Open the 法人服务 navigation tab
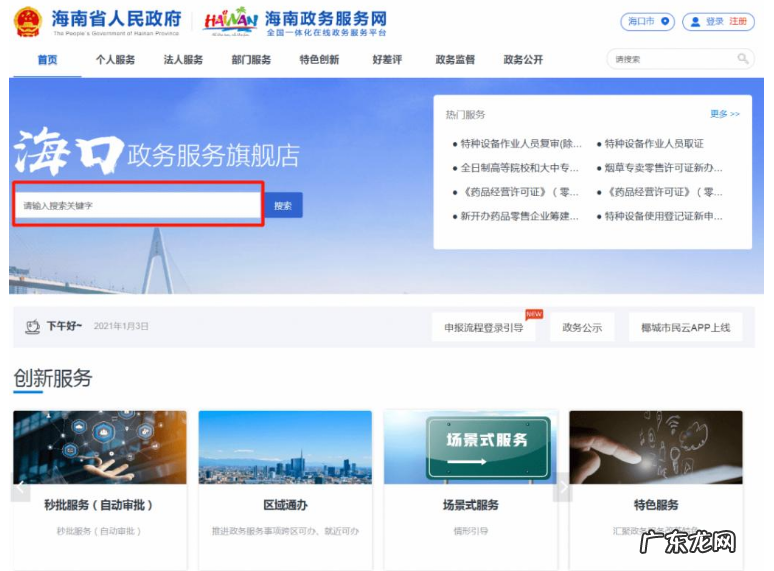Image resolution: width=774 pixels, height=571 pixels. tap(183, 60)
